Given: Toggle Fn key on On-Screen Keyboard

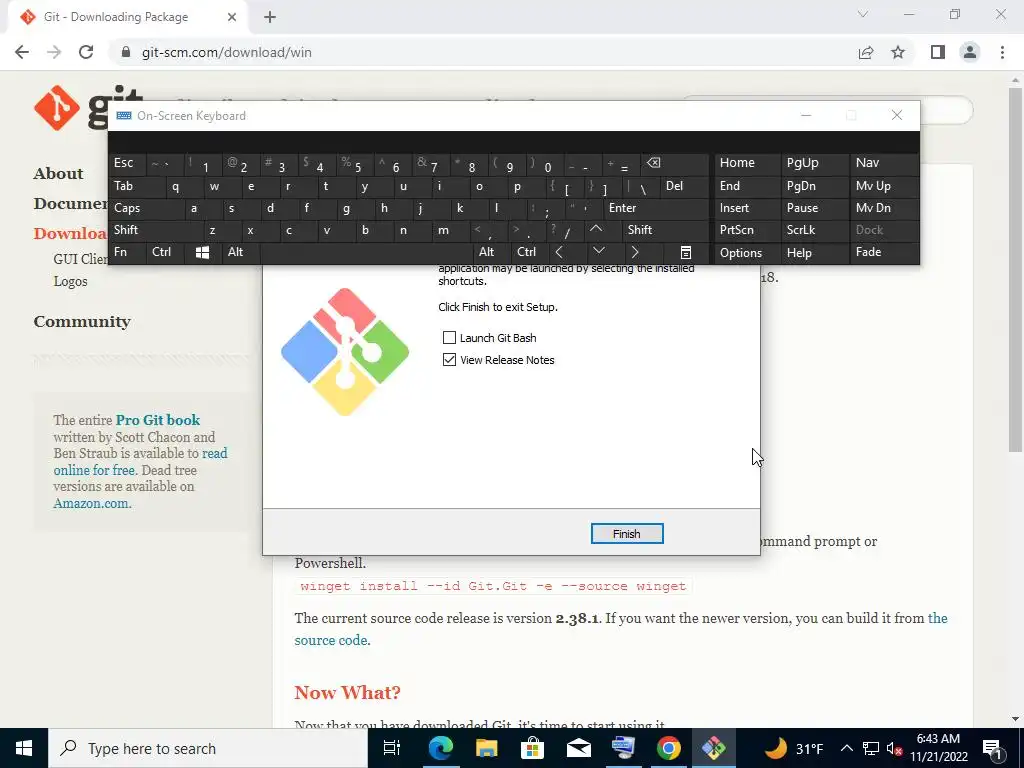Looking at the screenshot, I should click(127, 252).
